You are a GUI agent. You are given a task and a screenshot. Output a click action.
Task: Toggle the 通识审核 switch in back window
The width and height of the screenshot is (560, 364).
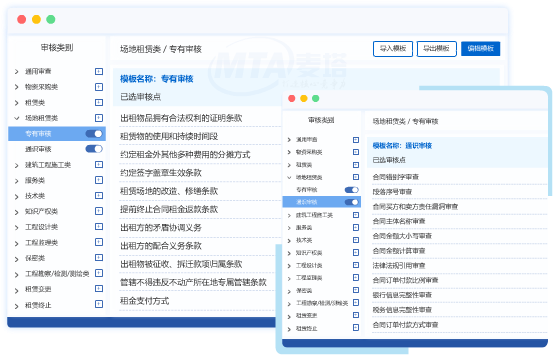(94, 149)
